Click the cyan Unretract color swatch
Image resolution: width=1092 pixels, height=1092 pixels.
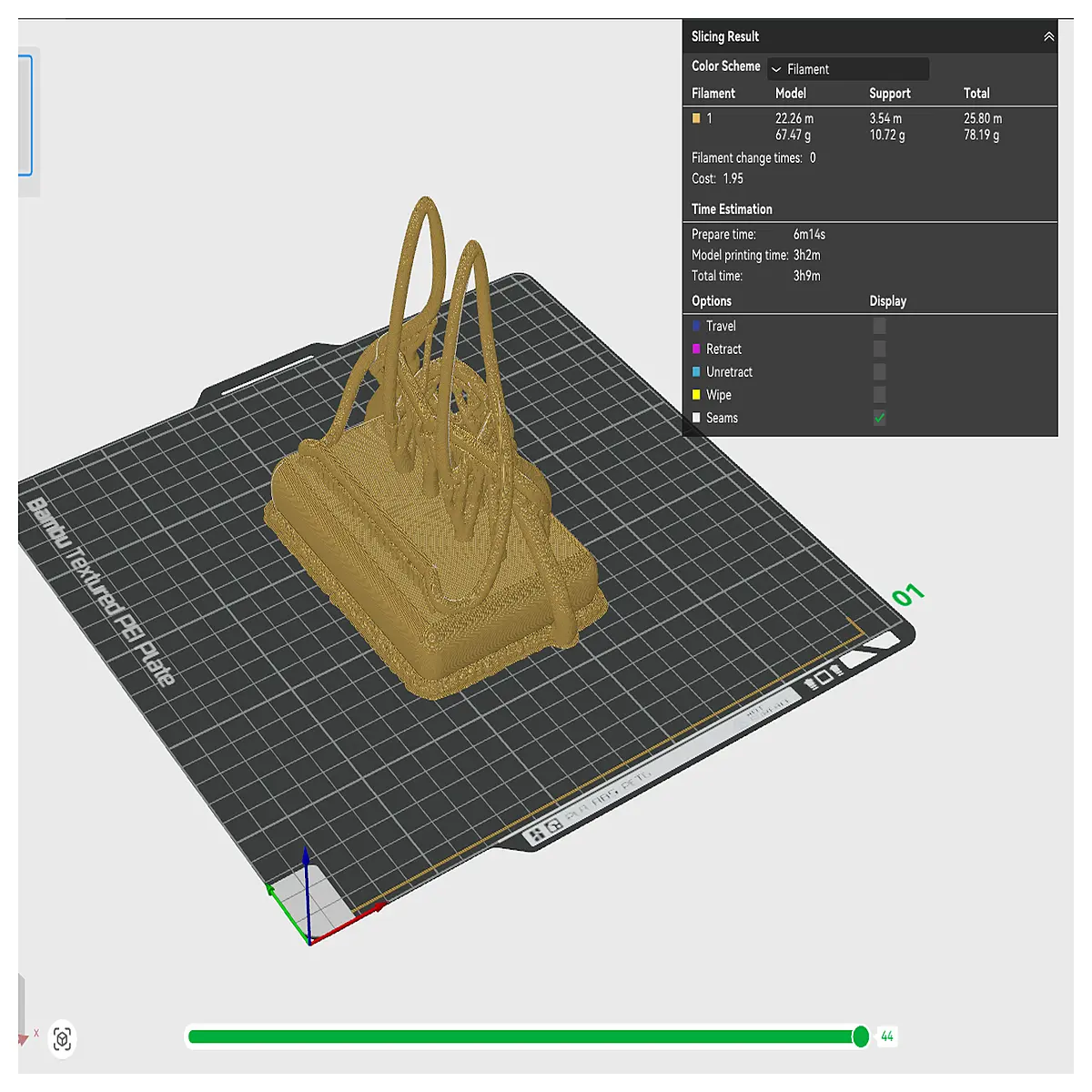(696, 371)
